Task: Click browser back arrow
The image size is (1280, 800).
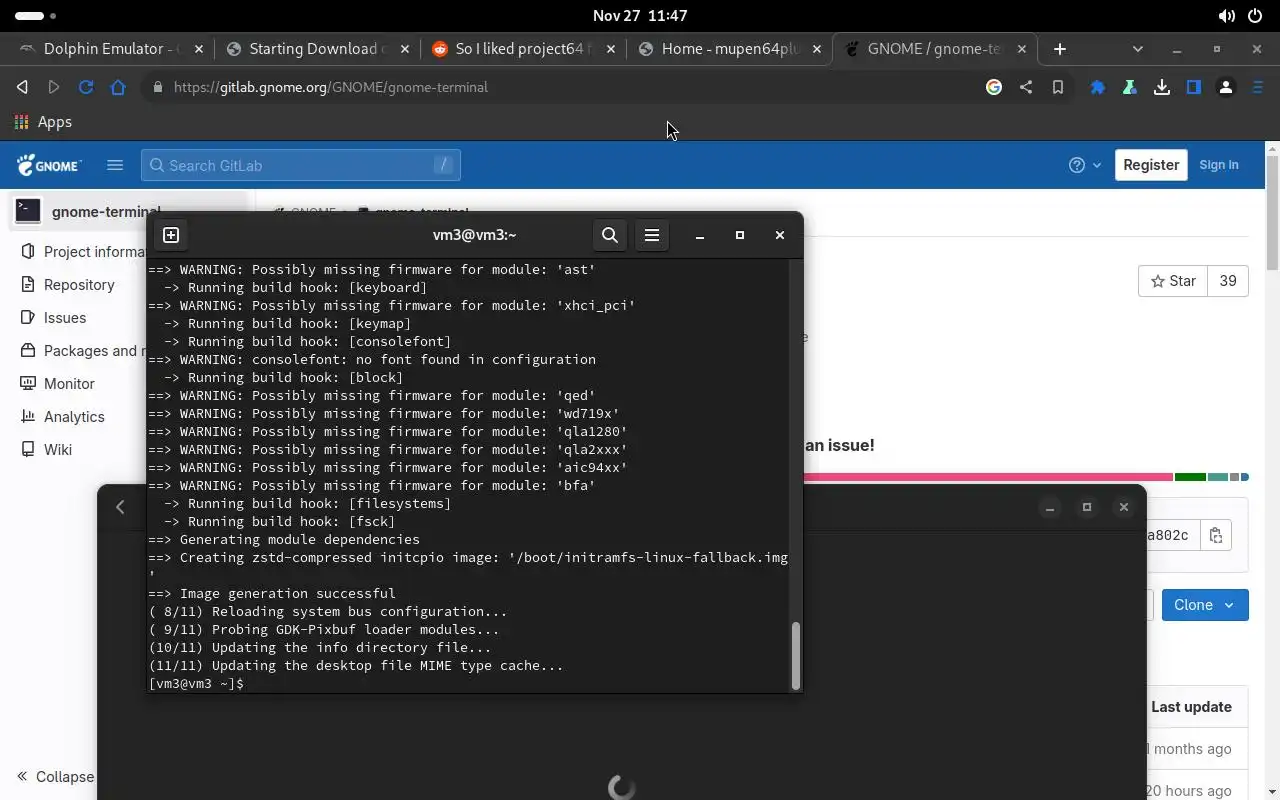Action: pos(22,87)
